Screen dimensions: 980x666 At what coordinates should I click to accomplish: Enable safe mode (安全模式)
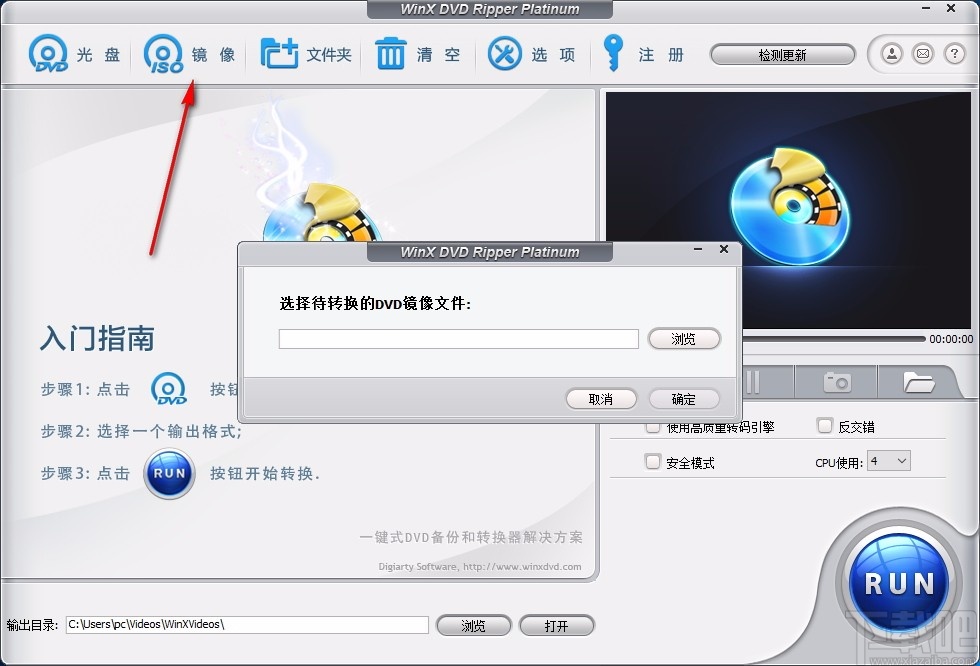[x=652, y=461]
